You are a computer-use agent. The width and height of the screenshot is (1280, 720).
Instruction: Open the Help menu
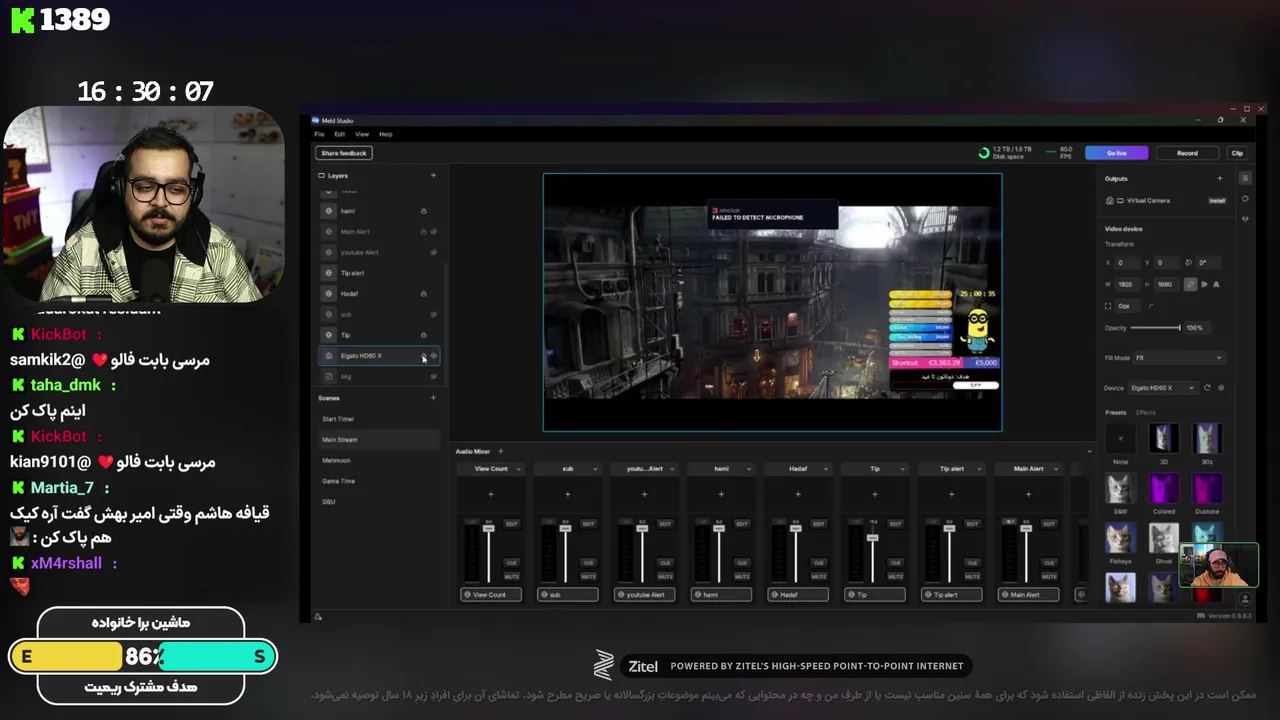click(x=385, y=134)
